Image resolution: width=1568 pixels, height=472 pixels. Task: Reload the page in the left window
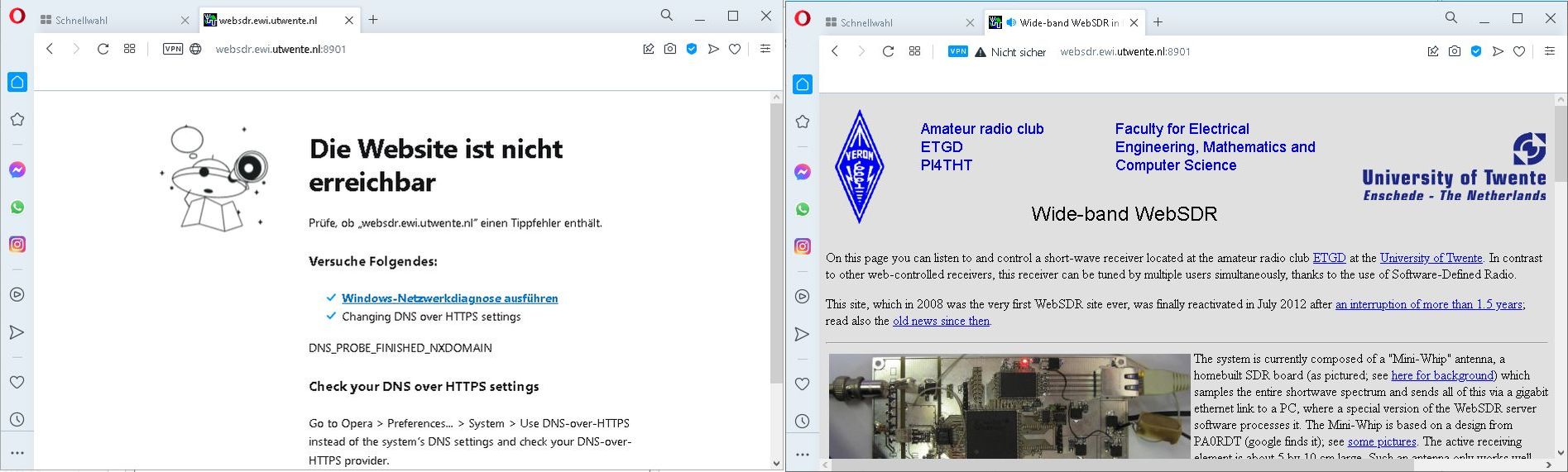(x=103, y=49)
